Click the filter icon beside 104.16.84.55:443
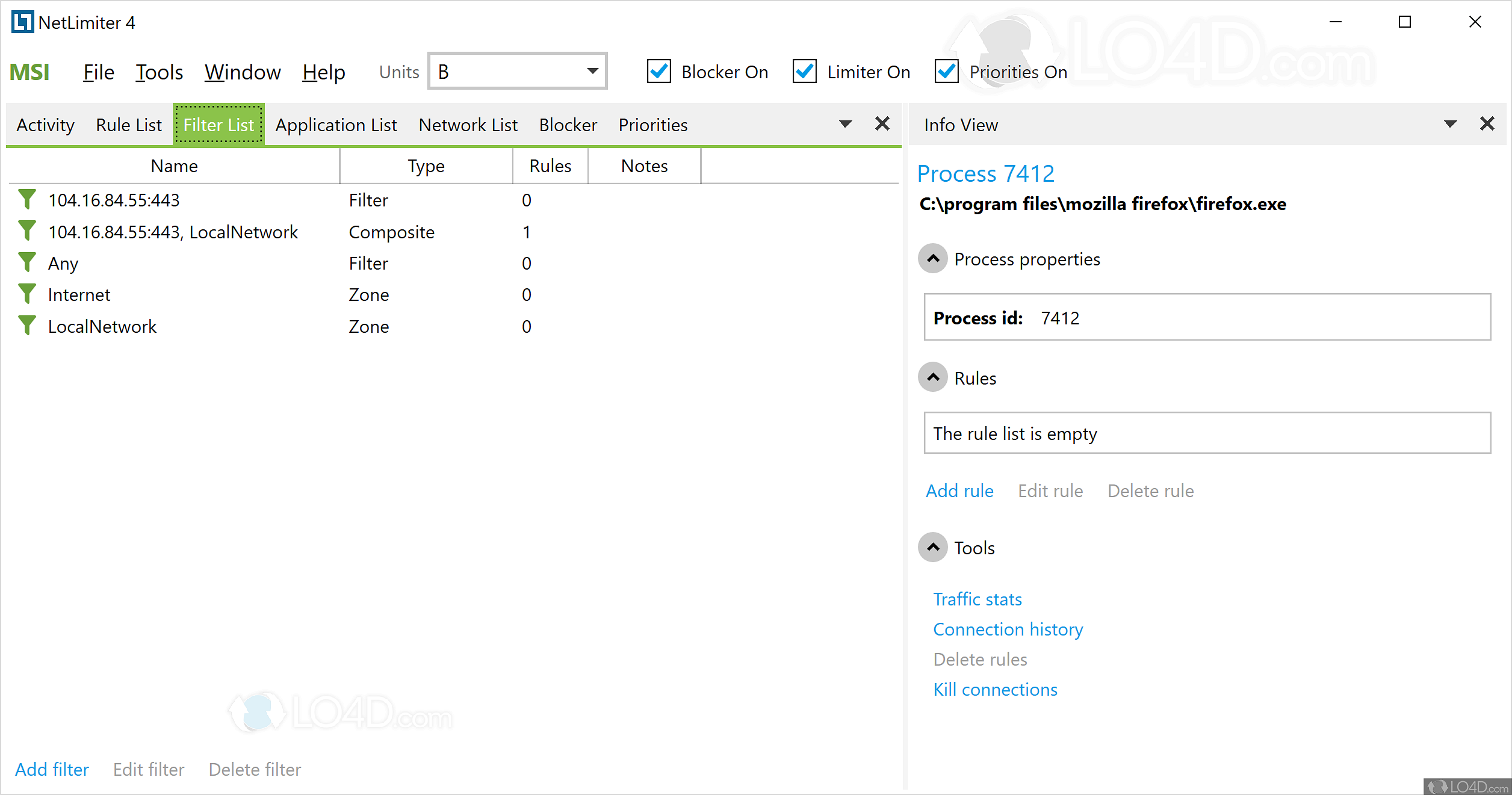This screenshot has width=1512, height=795. pyautogui.click(x=27, y=200)
